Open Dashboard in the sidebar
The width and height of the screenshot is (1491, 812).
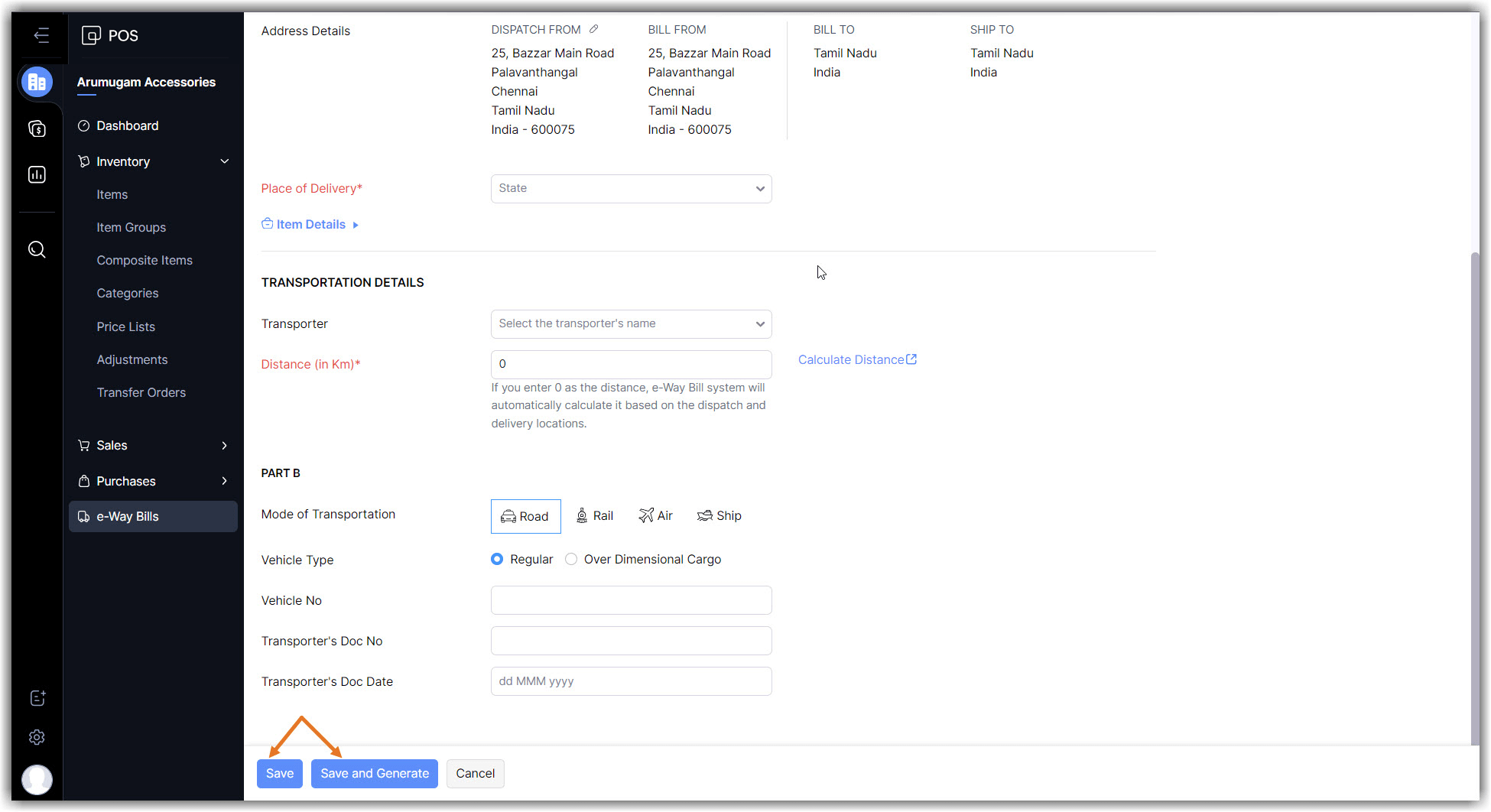[x=127, y=126]
